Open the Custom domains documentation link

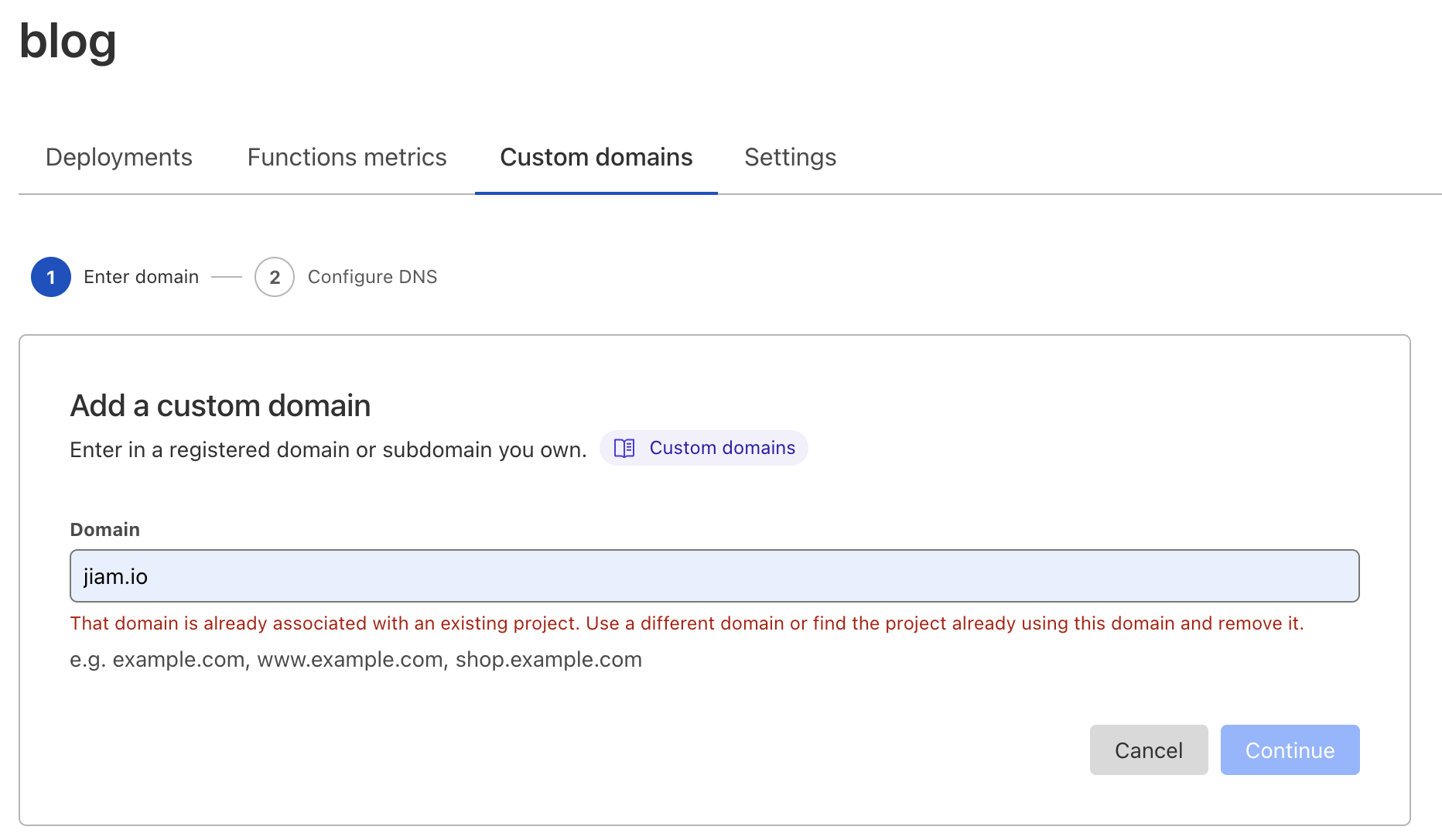coord(722,448)
